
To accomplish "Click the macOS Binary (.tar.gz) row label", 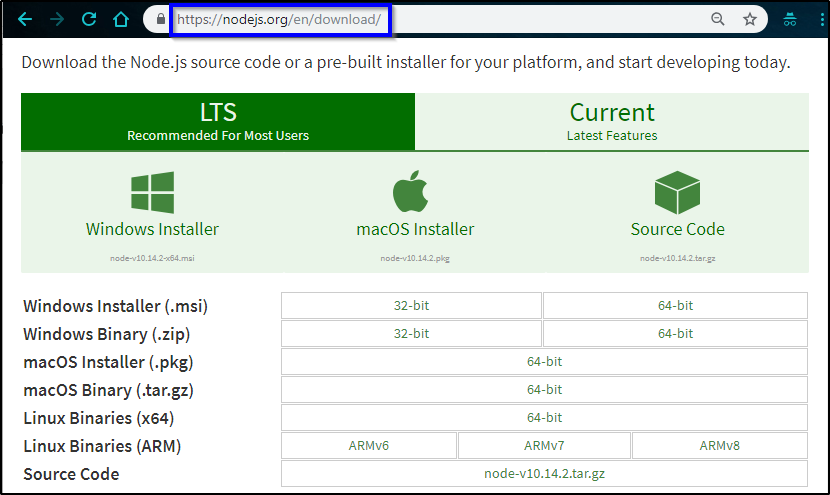I will (108, 390).
